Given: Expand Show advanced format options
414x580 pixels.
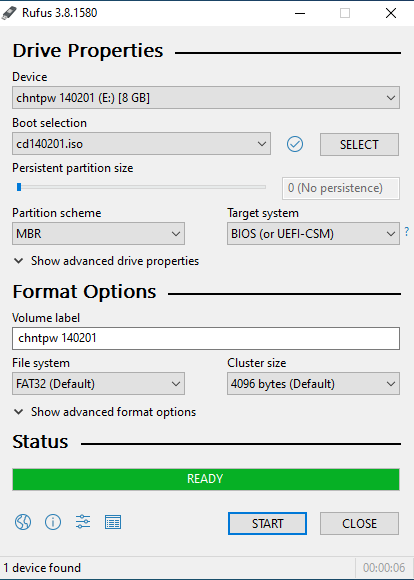Looking at the screenshot, I should pos(105,412).
